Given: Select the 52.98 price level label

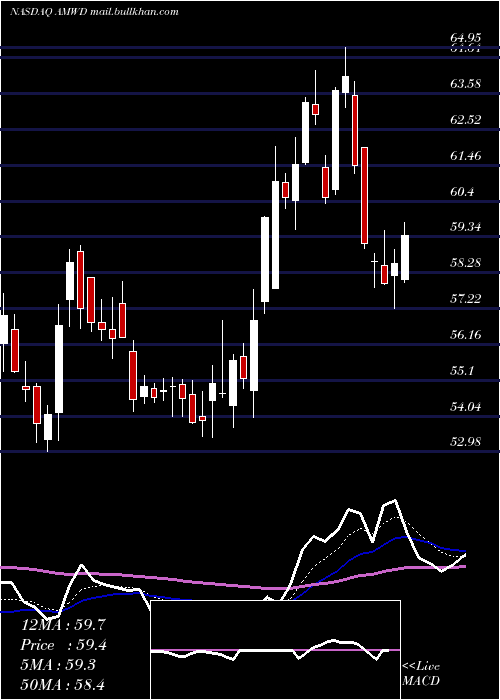Looking at the screenshot, I should tap(466, 442).
